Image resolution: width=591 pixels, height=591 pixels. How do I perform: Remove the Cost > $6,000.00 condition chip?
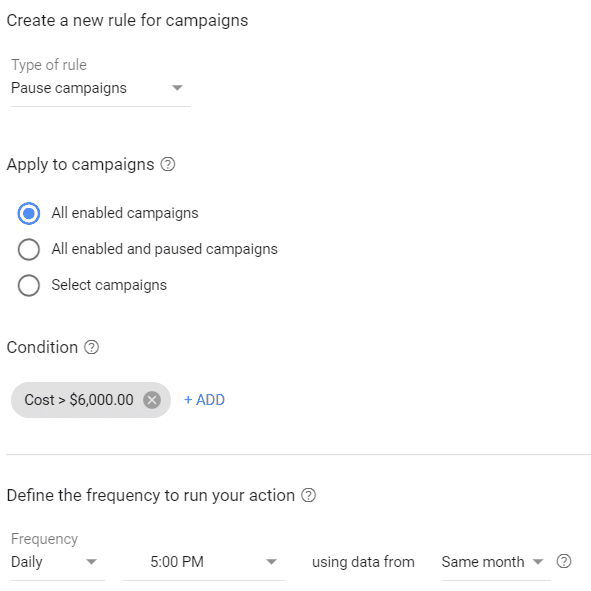pos(152,400)
